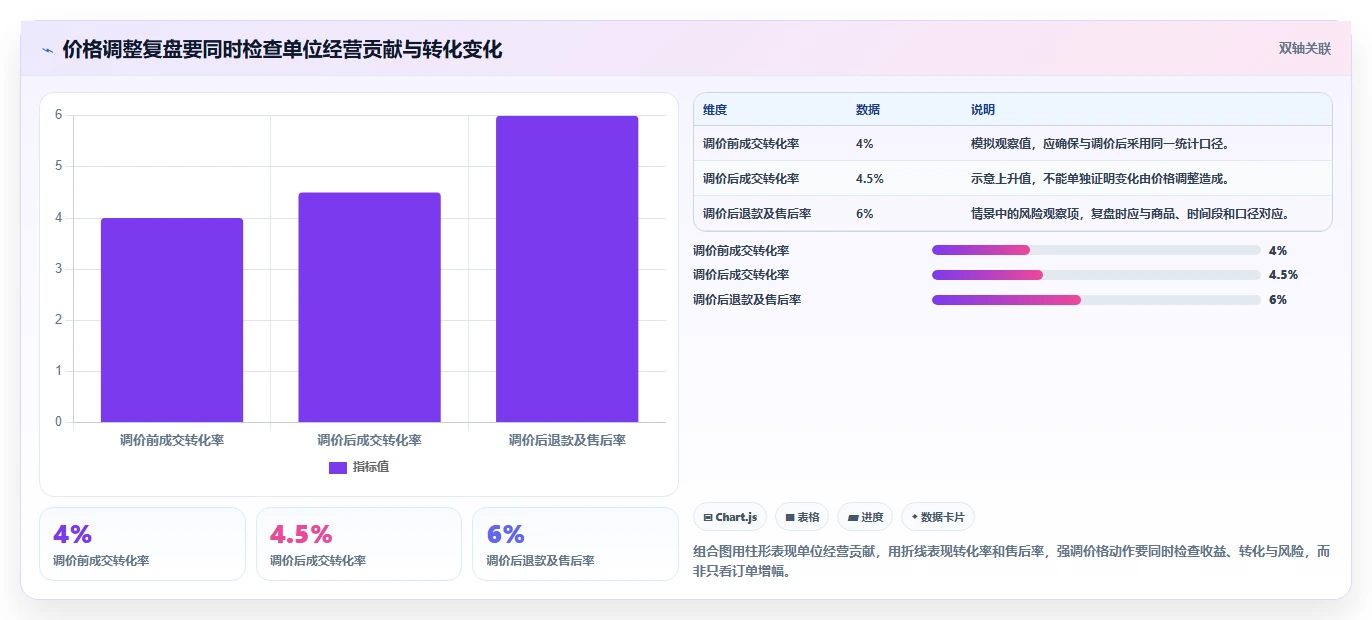The width and height of the screenshot is (1372, 620).
Task: Click the 调价后退款及售后率 progress bar
Action: 1096,300
